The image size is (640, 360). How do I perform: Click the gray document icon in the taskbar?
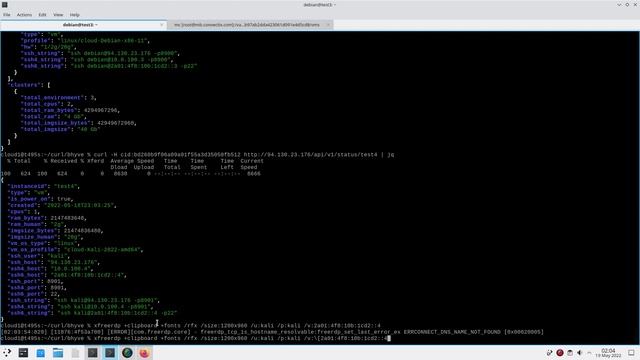click(x=75, y=353)
